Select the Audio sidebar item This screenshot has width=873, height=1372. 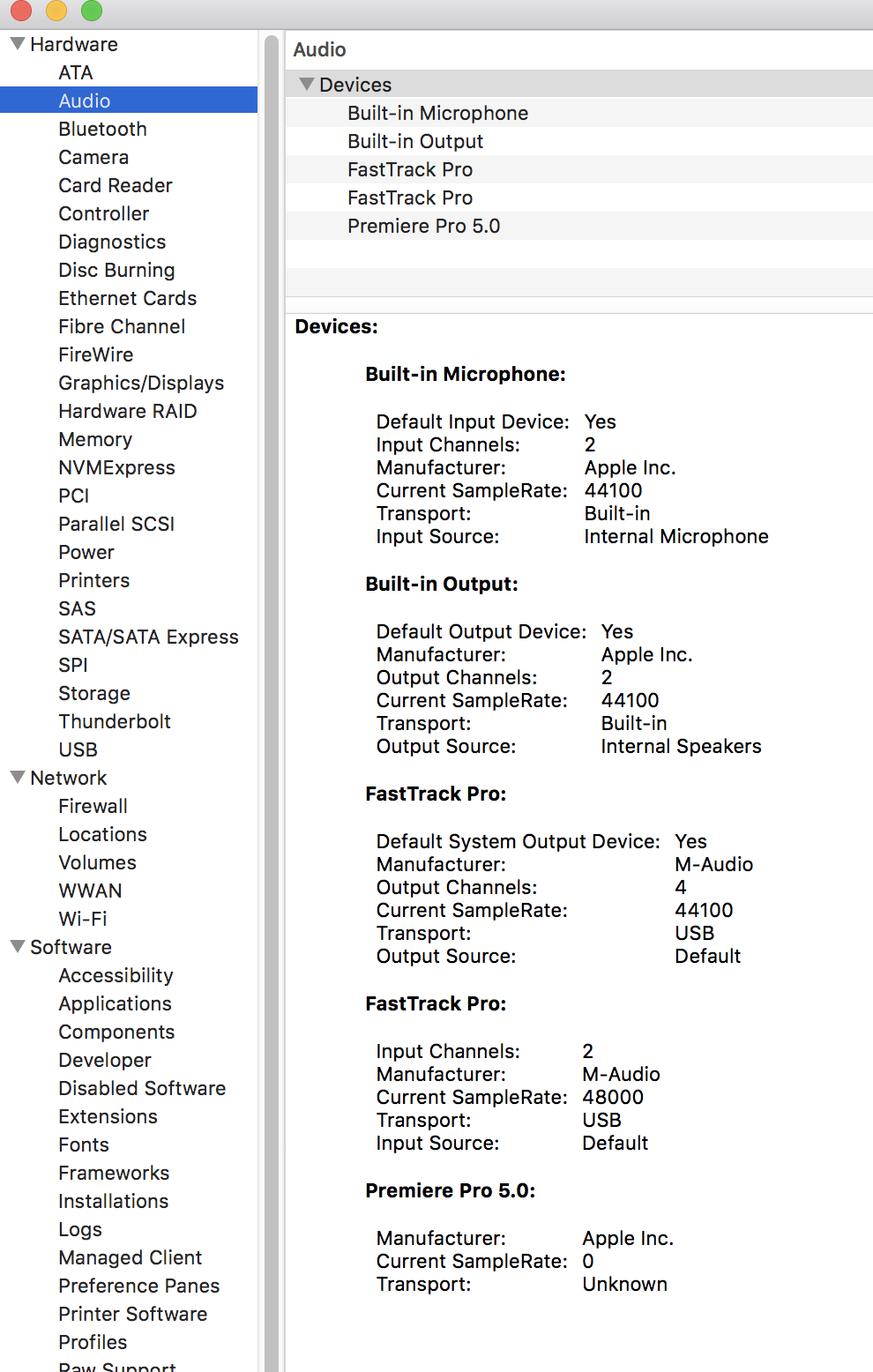(x=129, y=101)
